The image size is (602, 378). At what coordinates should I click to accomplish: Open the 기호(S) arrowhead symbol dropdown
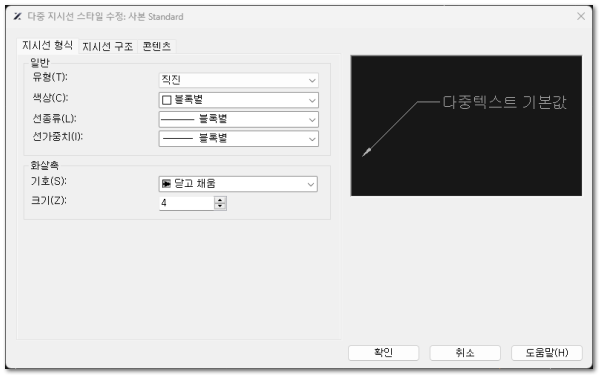[x=238, y=184]
